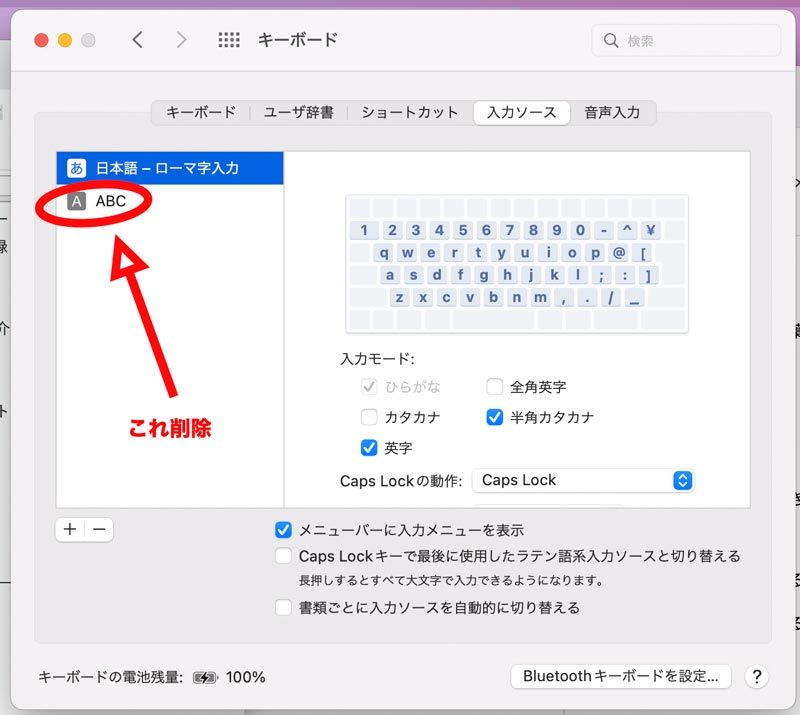
Task: Click the magnifying glass search icon
Action: (x=611, y=41)
